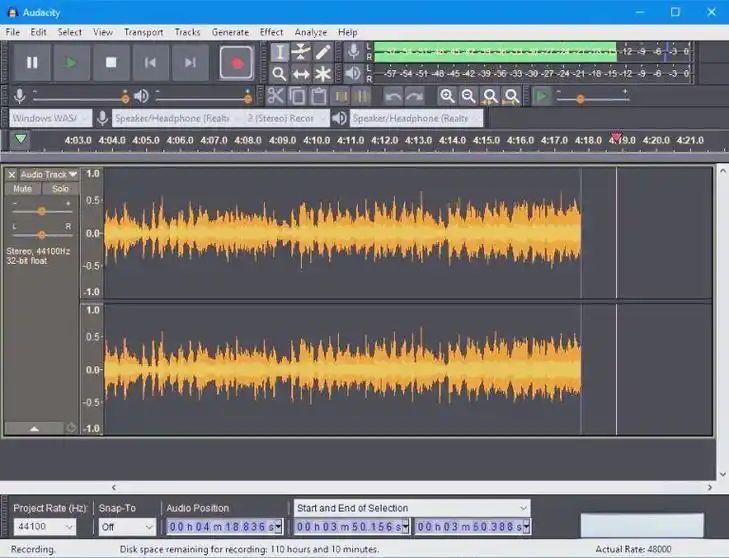
Task: Open the Windows WASAPI host dropdown
Action: pyautogui.click(x=50, y=118)
